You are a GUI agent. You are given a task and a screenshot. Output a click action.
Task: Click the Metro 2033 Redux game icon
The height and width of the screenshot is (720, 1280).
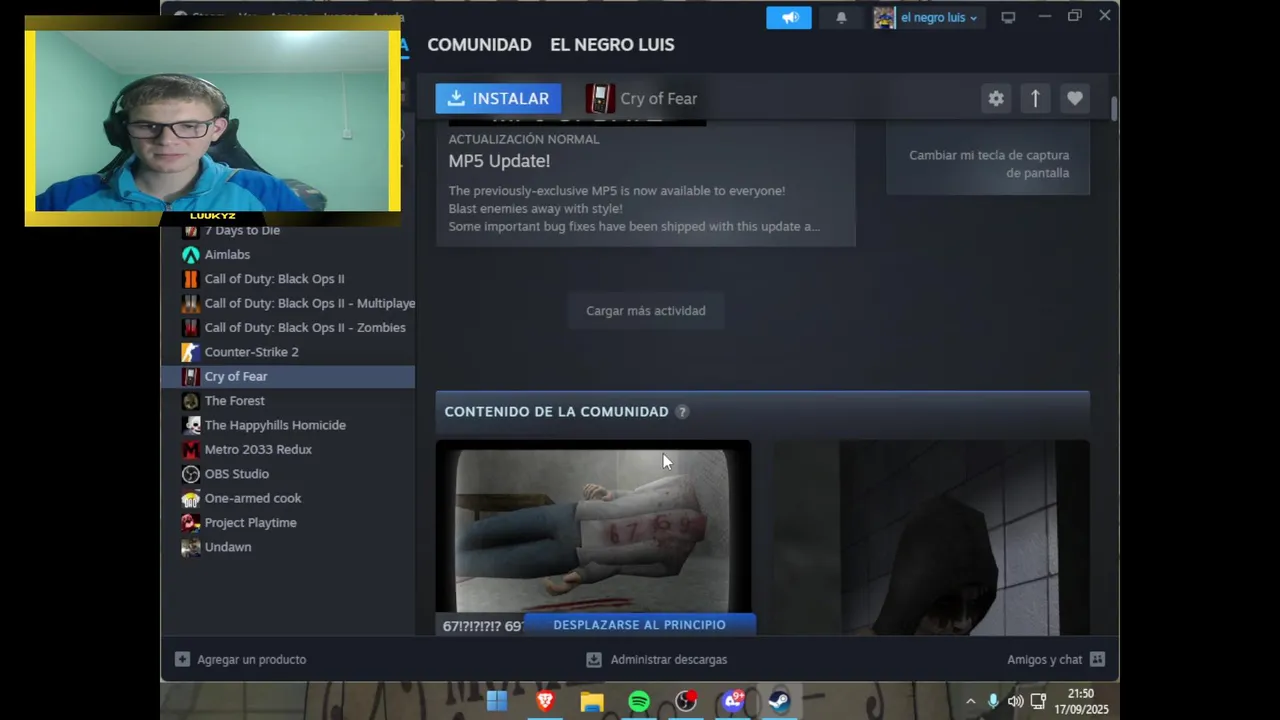190,450
